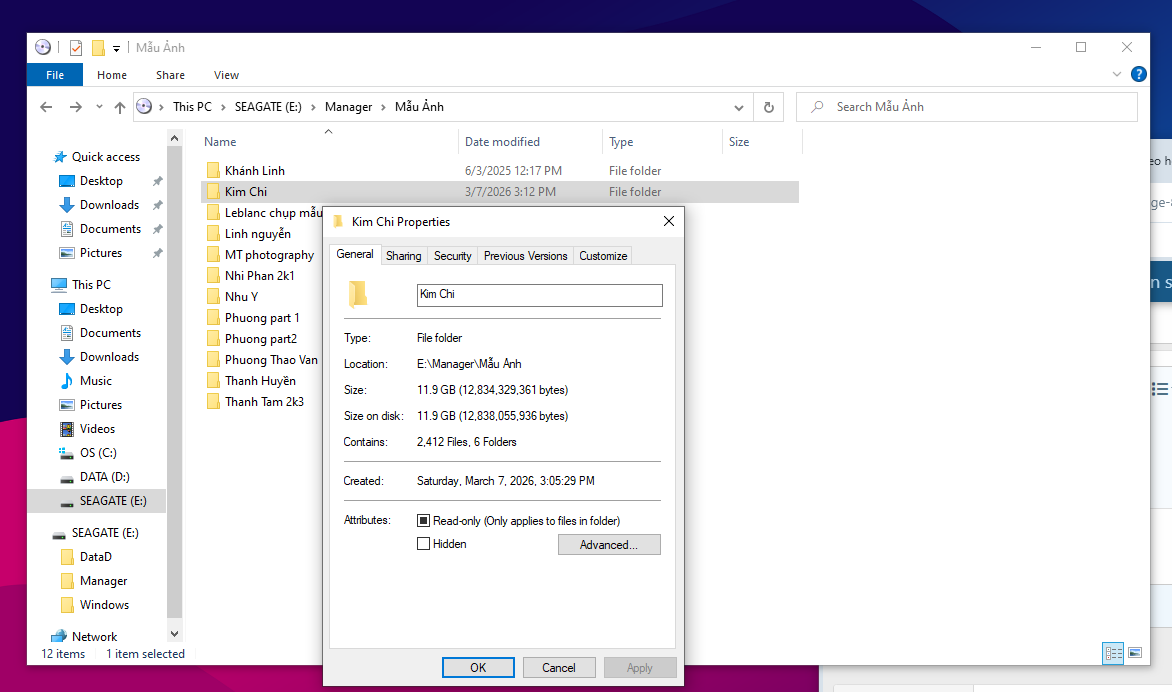Open pinned Downloads under Quick access
The width and height of the screenshot is (1172, 692).
(x=109, y=205)
